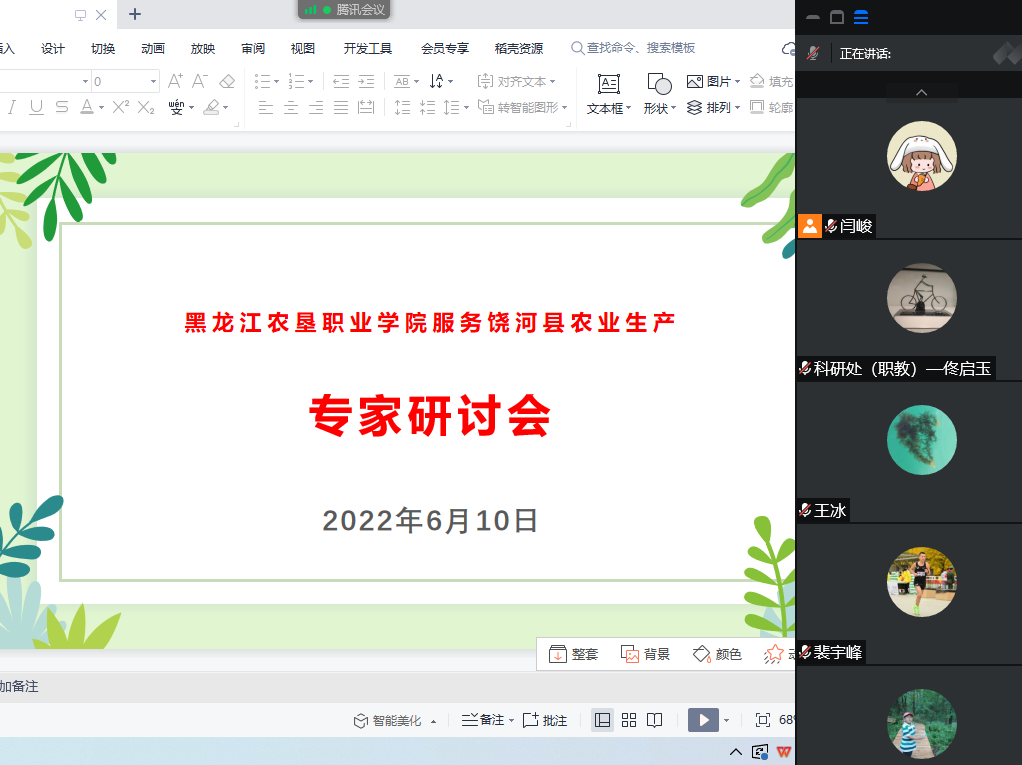The width and height of the screenshot is (1022, 765).
Task: Click the 轮廓 outline button
Action: tap(771, 108)
